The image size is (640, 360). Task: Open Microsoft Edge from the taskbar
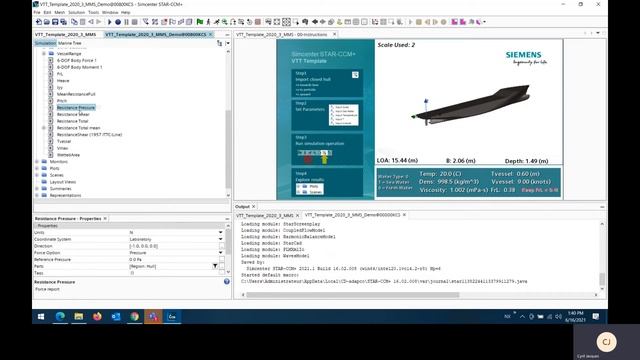click(60, 316)
